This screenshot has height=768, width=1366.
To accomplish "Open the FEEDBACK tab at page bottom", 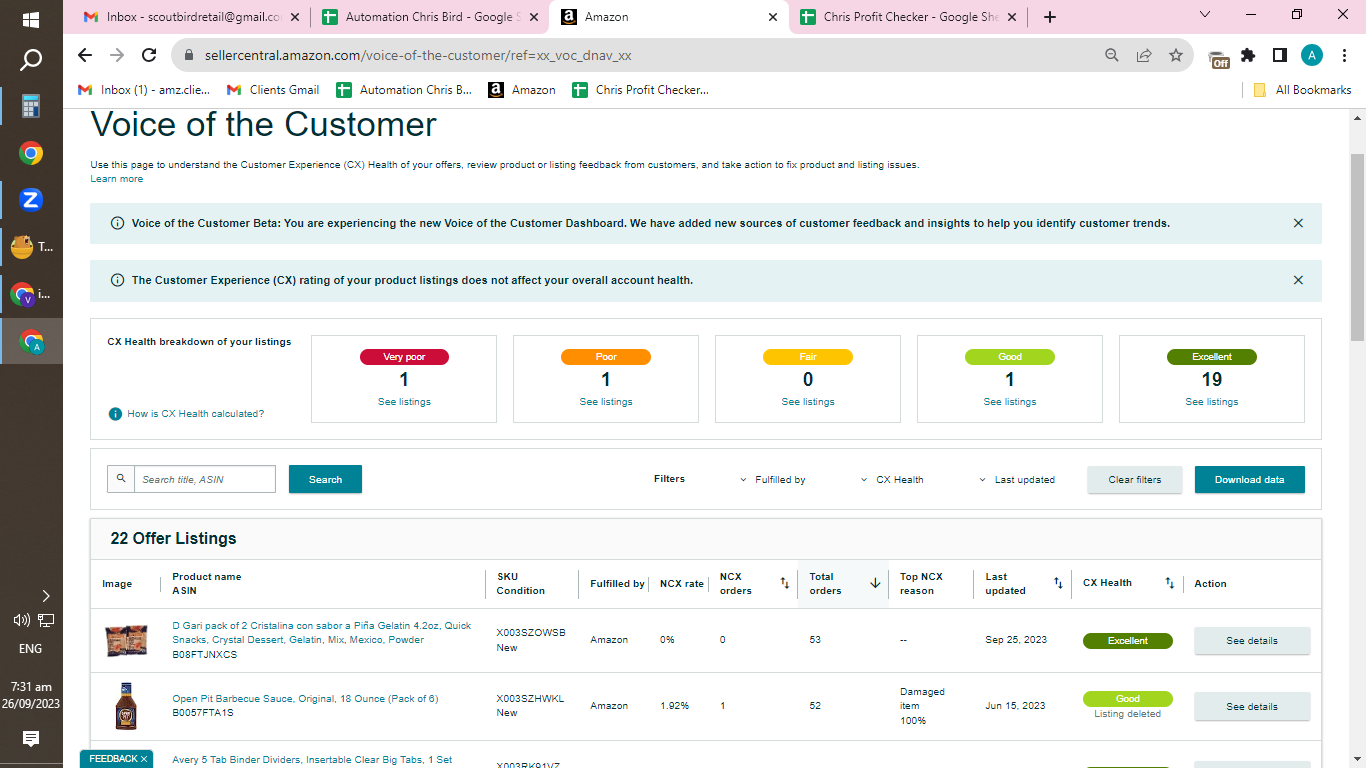I will click(116, 759).
